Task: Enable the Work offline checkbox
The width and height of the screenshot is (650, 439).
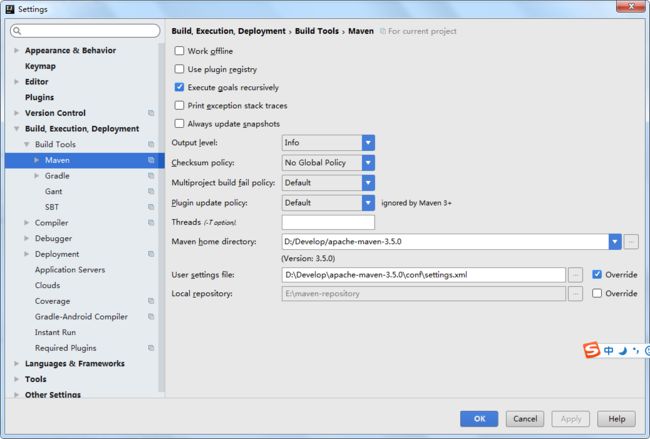Action: pyautogui.click(x=179, y=51)
